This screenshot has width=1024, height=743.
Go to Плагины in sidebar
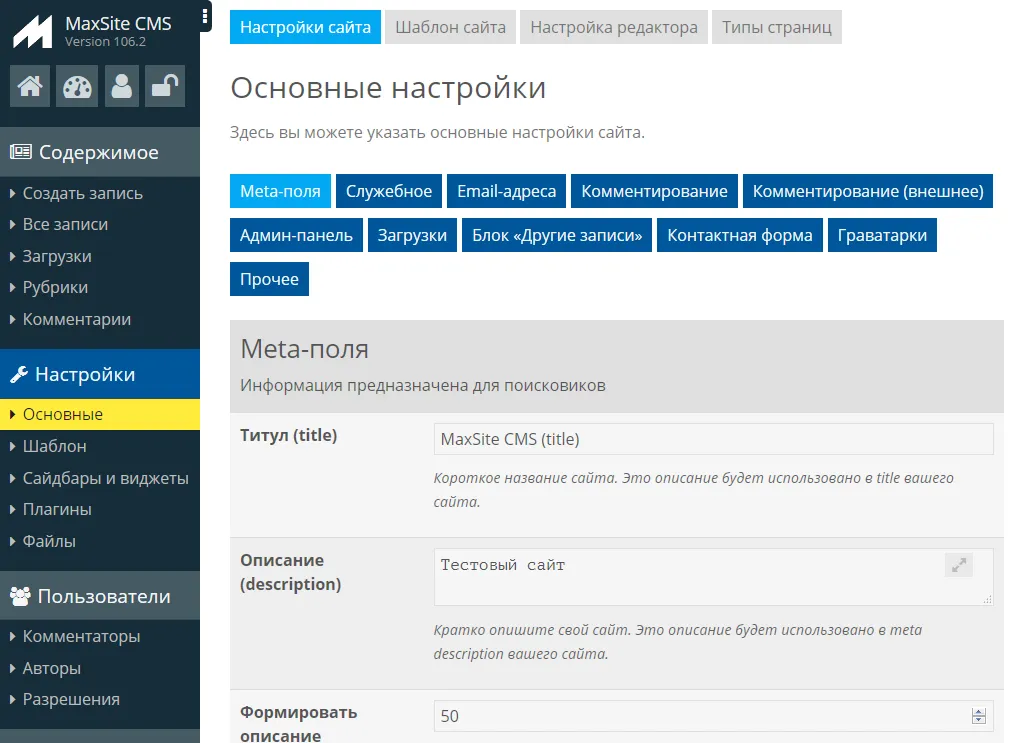pyautogui.click(x=57, y=509)
